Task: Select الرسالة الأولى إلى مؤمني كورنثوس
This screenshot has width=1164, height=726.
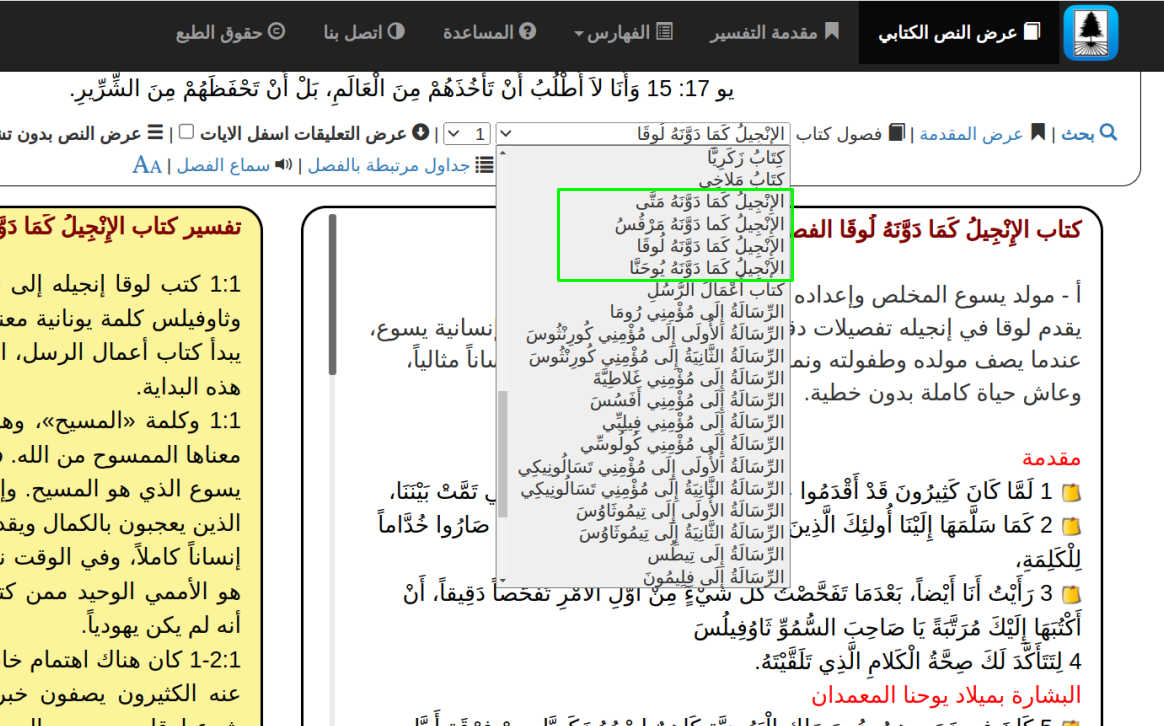Action: click(x=655, y=334)
